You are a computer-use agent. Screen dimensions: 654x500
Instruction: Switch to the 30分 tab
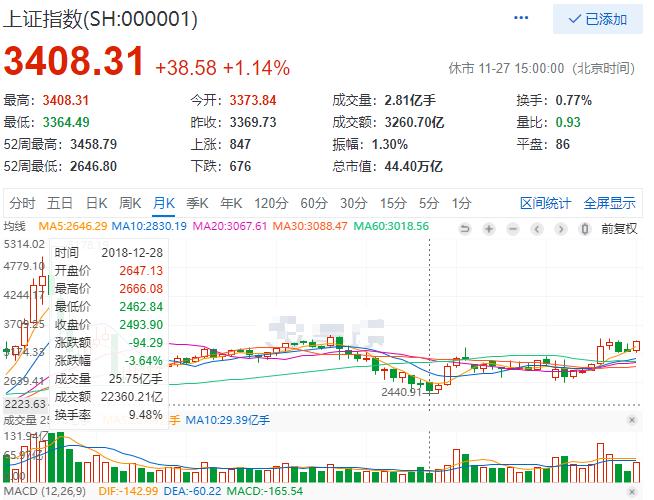tap(353, 203)
